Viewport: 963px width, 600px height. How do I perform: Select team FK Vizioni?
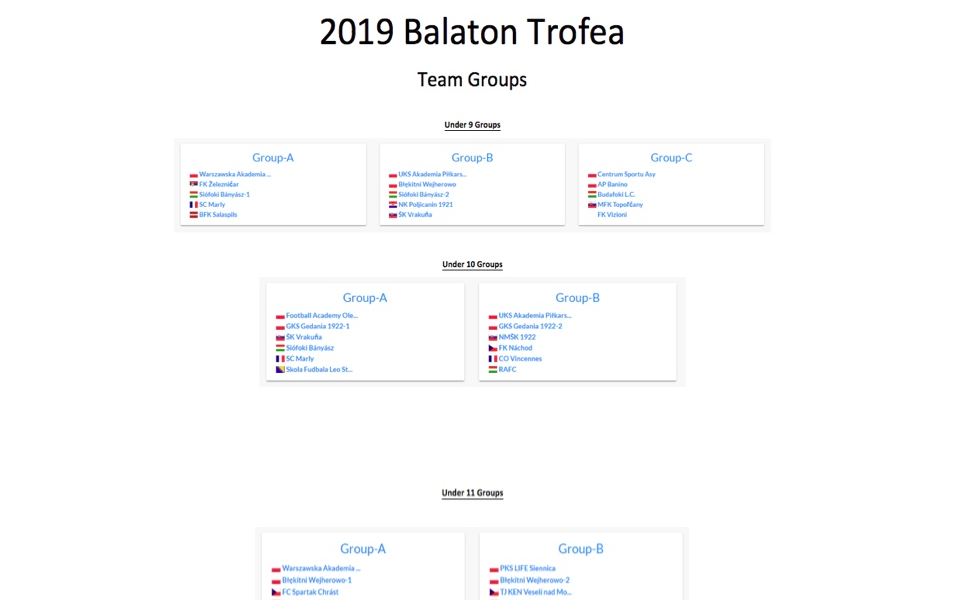point(612,215)
